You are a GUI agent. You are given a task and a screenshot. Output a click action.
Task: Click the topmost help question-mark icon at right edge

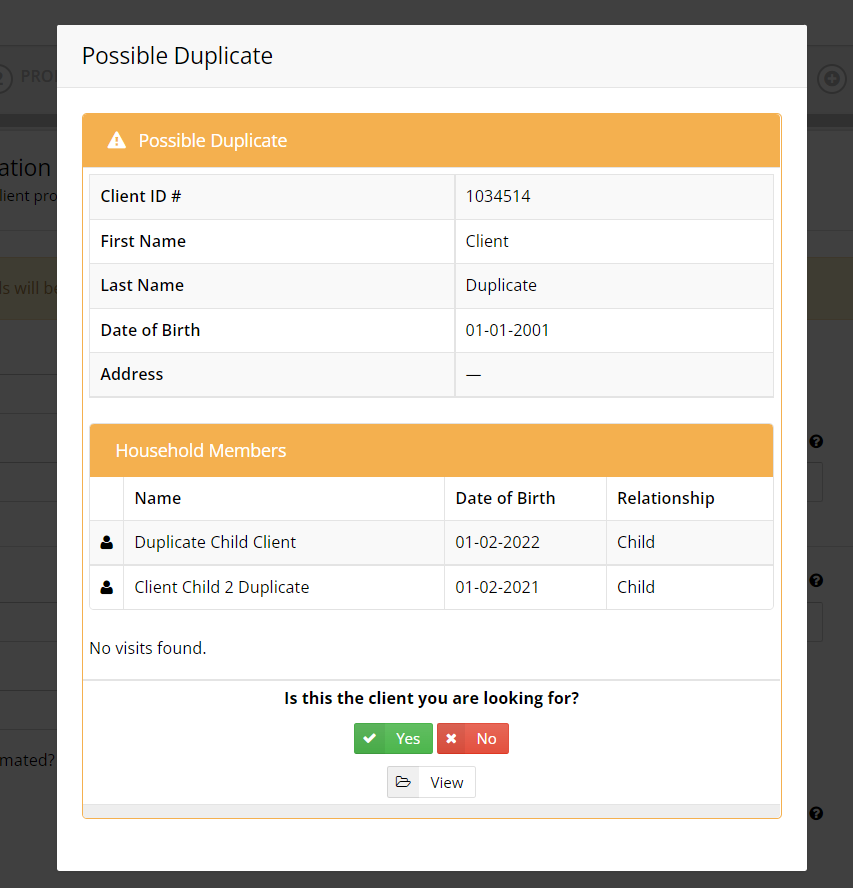816,441
